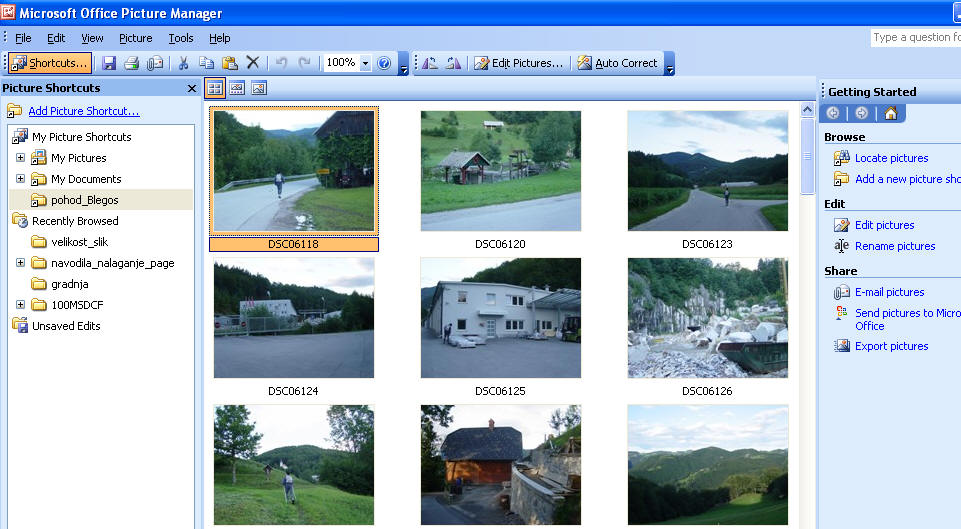
Task: Select Recently Browsed item
Action: pyautogui.click(x=75, y=221)
